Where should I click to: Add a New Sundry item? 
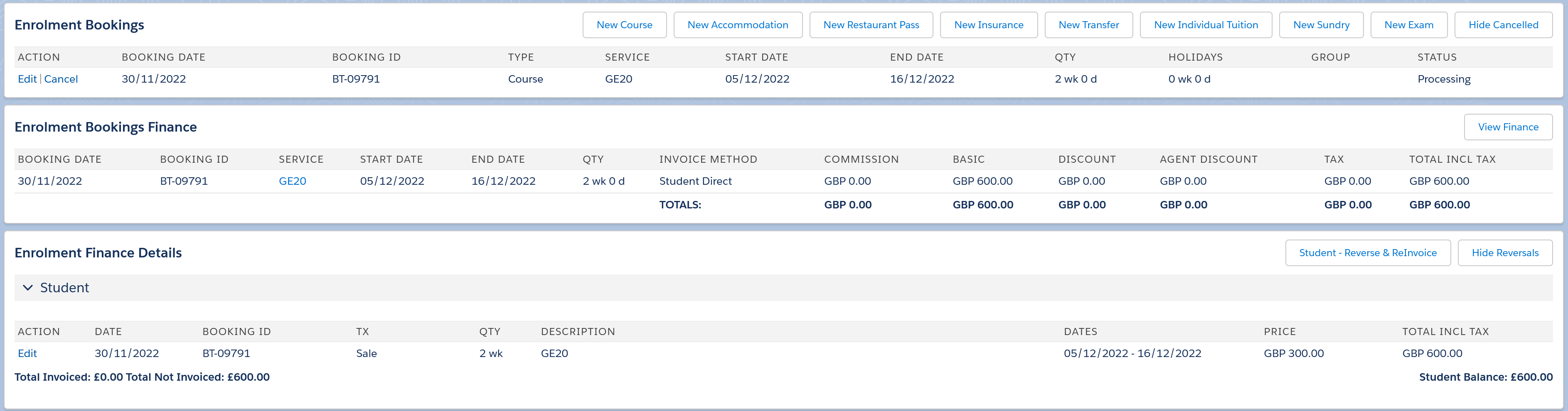[1320, 25]
